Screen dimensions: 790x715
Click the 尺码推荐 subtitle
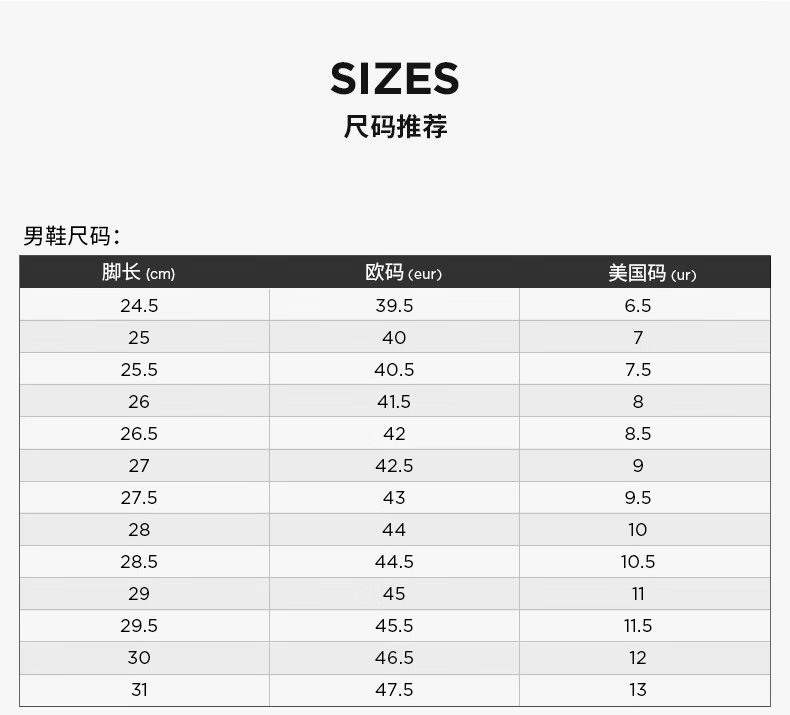point(394,128)
